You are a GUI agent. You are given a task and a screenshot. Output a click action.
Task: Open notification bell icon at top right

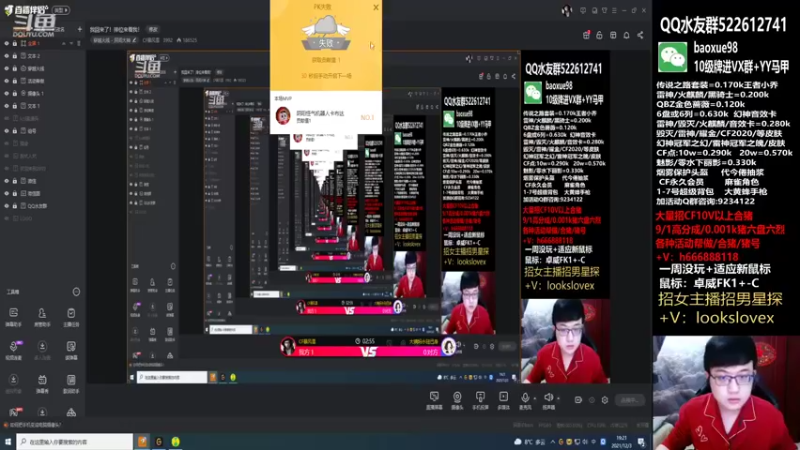[627, 35]
